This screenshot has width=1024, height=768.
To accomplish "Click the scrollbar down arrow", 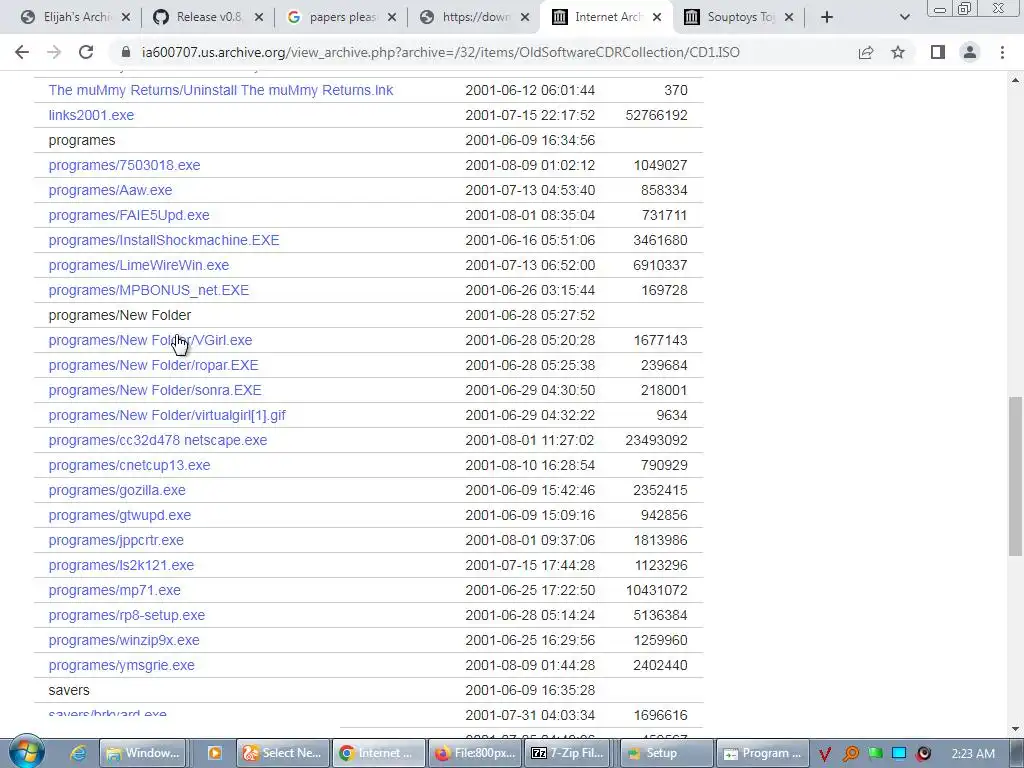I will tap(1016, 729).
